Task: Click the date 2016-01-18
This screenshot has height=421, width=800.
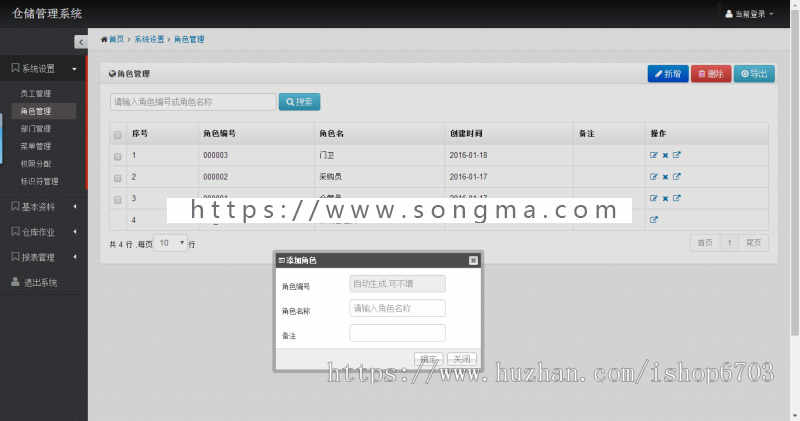Action: tap(468, 155)
